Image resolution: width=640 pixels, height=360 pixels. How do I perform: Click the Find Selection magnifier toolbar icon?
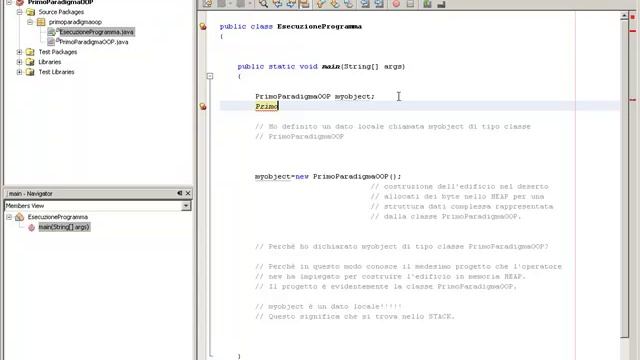(264, 4)
